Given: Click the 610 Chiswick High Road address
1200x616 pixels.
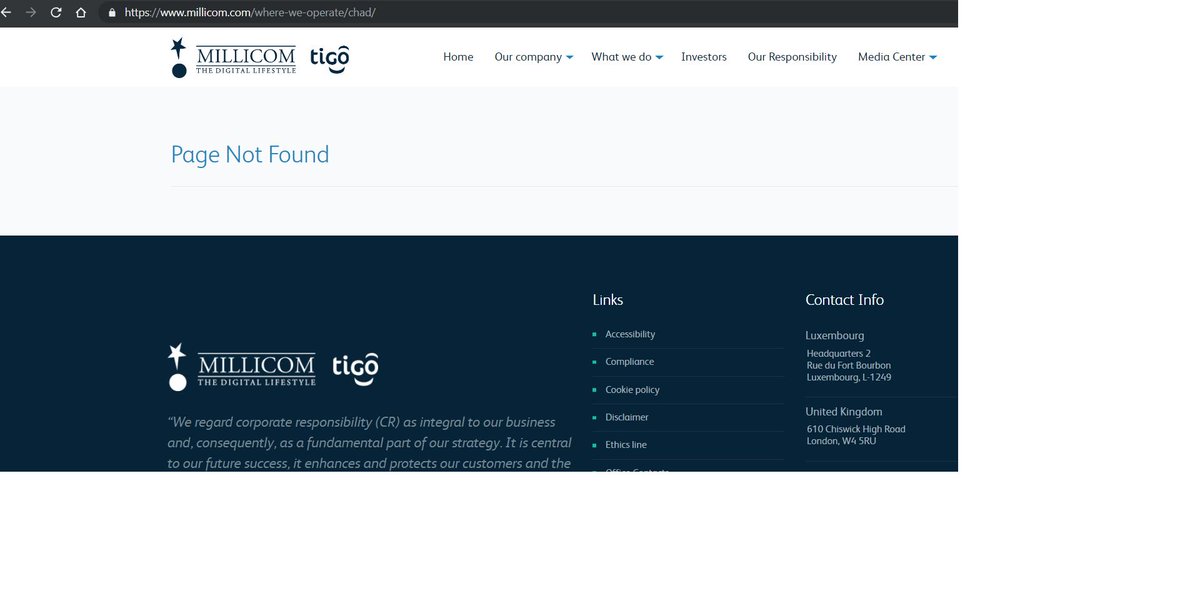Looking at the screenshot, I should (856, 429).
